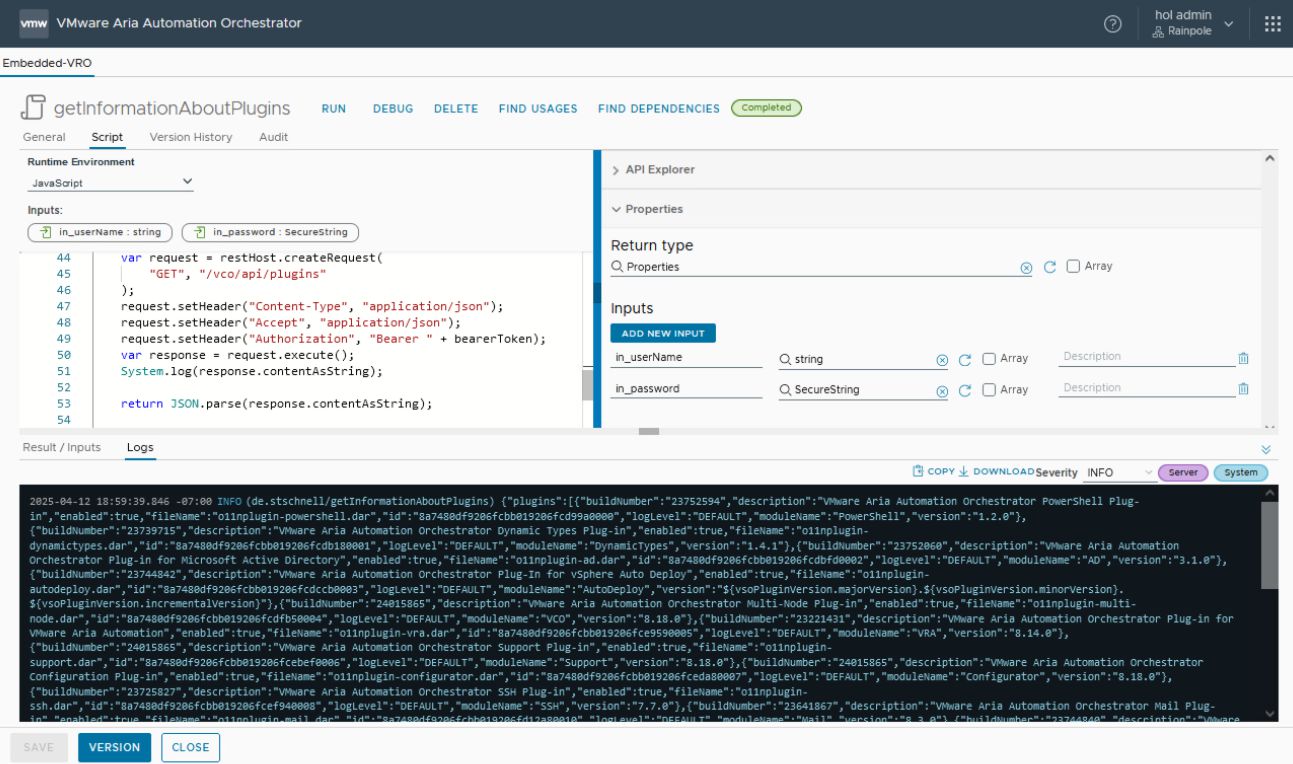Click the script action icon beside getInformationAboutPlugins
Image resolution: width=1293 pixels, height=764 pixels.
tap(34, 107)
